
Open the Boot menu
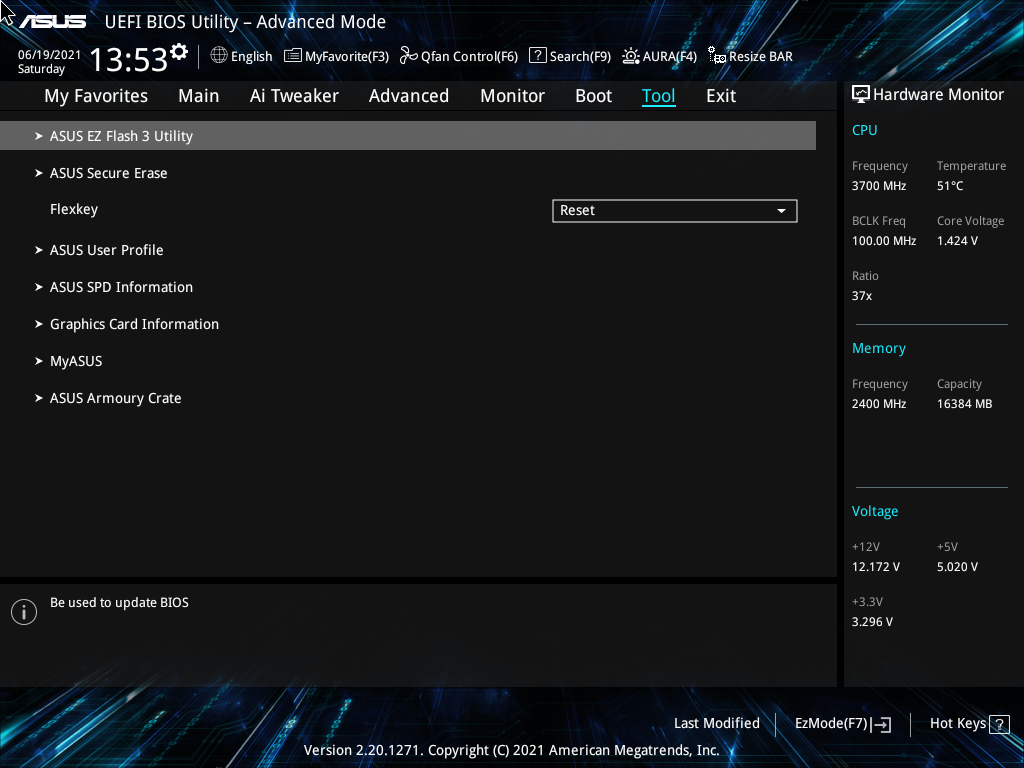coord(593,95)
